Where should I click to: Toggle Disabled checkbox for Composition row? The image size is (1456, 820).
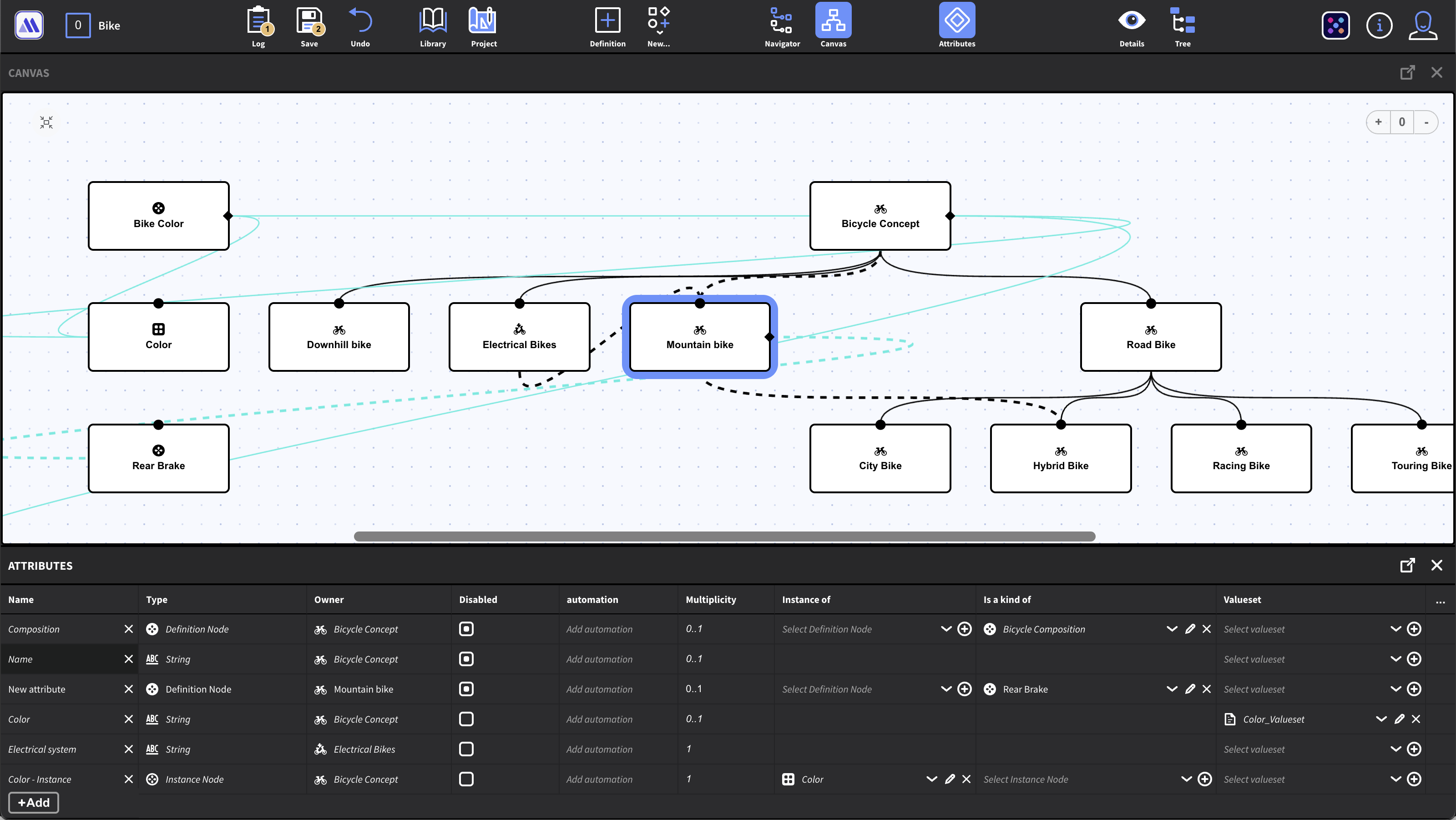click(466, 629)
